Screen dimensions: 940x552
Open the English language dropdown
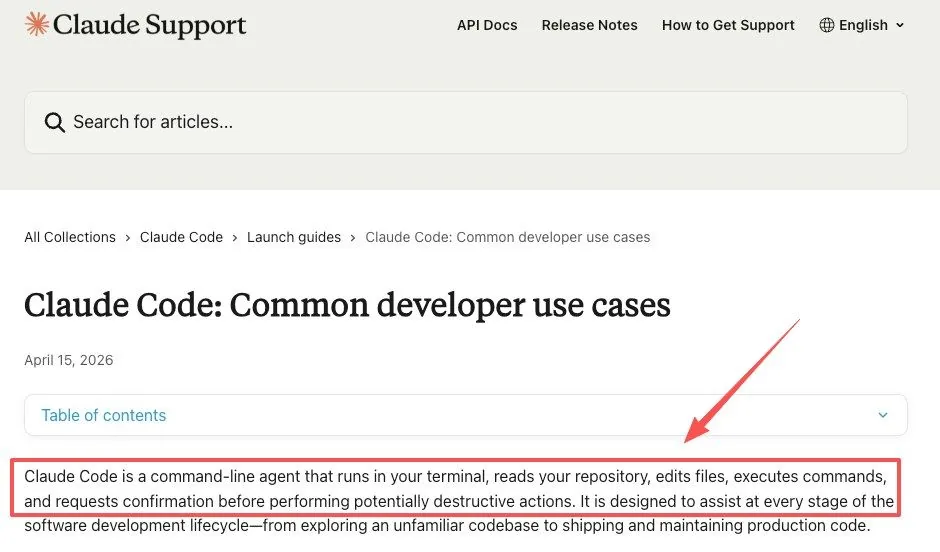(863, 25)
